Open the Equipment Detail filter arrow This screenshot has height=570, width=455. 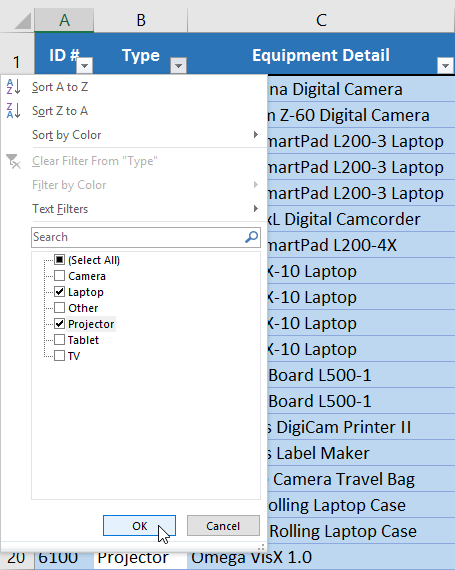(x=445, y=65)
